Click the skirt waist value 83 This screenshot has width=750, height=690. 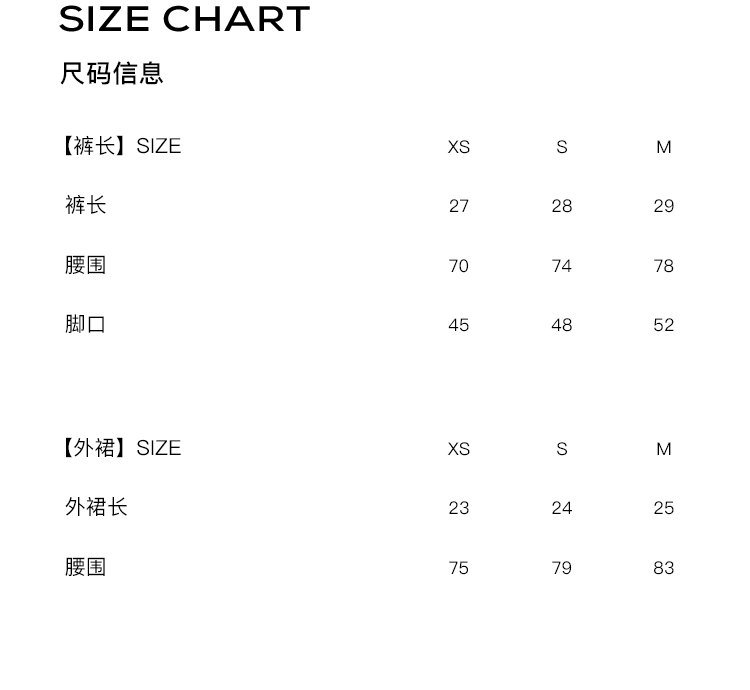pos(664,568)
